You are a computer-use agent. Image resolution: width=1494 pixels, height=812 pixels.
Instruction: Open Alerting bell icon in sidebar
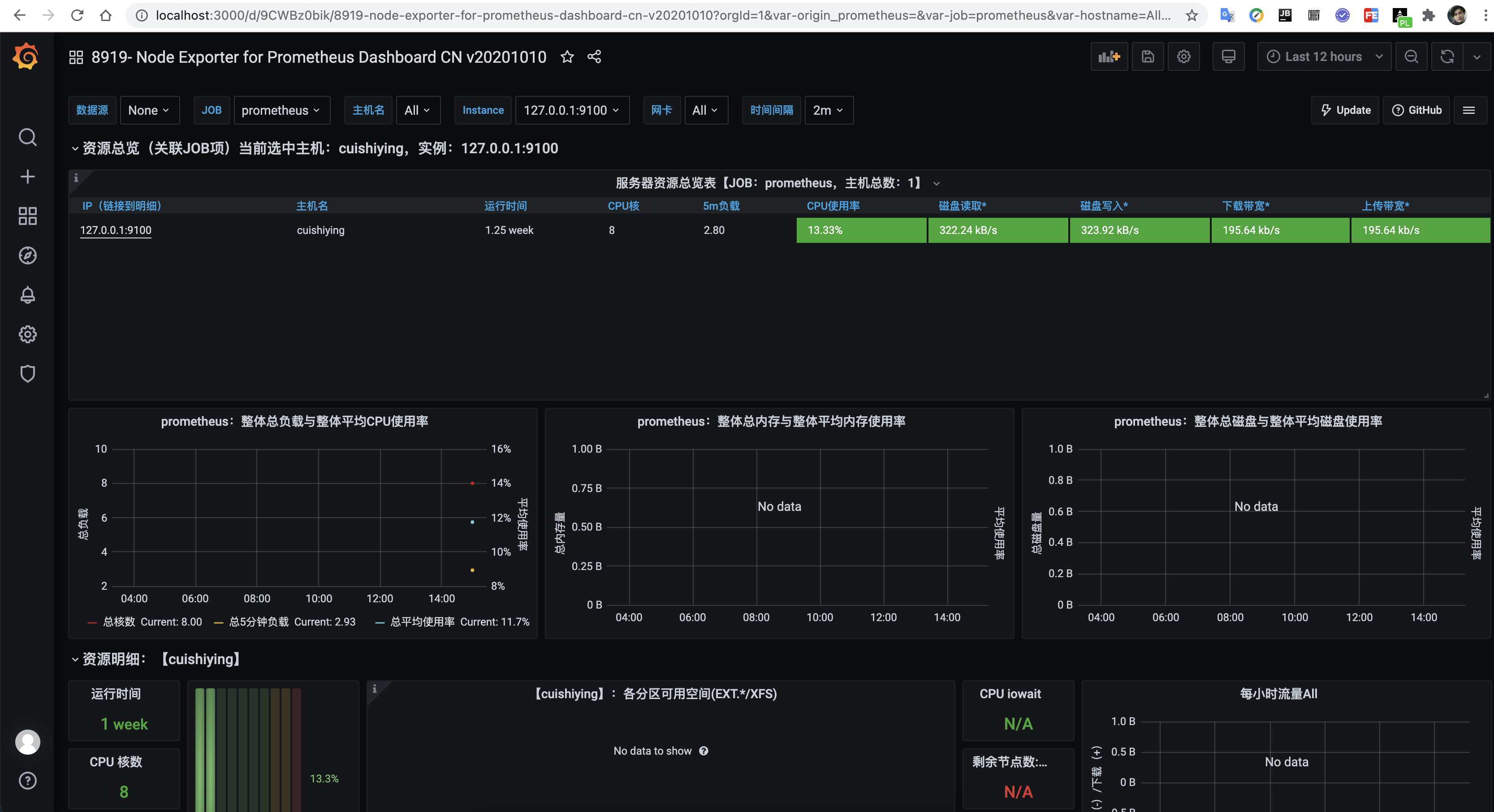click(27, 295)
